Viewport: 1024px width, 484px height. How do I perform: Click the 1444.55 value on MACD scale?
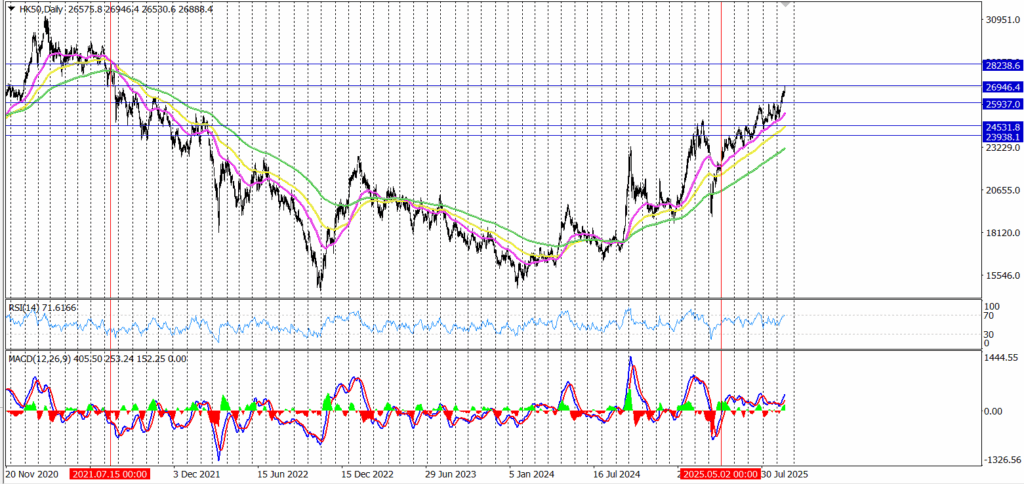tap(1001, 357)
